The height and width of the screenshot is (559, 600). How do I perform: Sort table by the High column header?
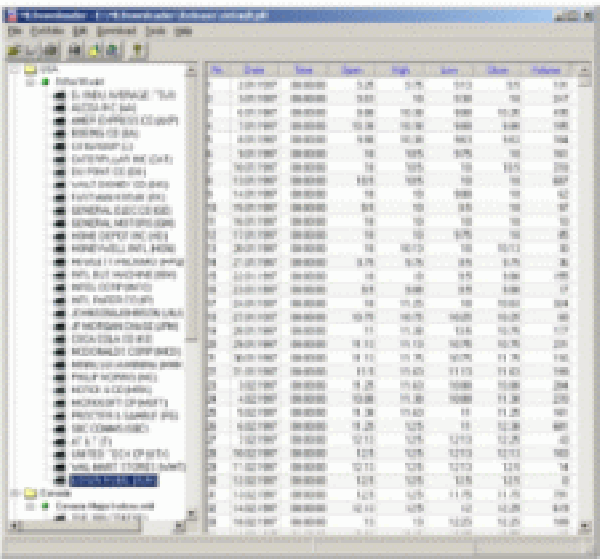[400, 70]
